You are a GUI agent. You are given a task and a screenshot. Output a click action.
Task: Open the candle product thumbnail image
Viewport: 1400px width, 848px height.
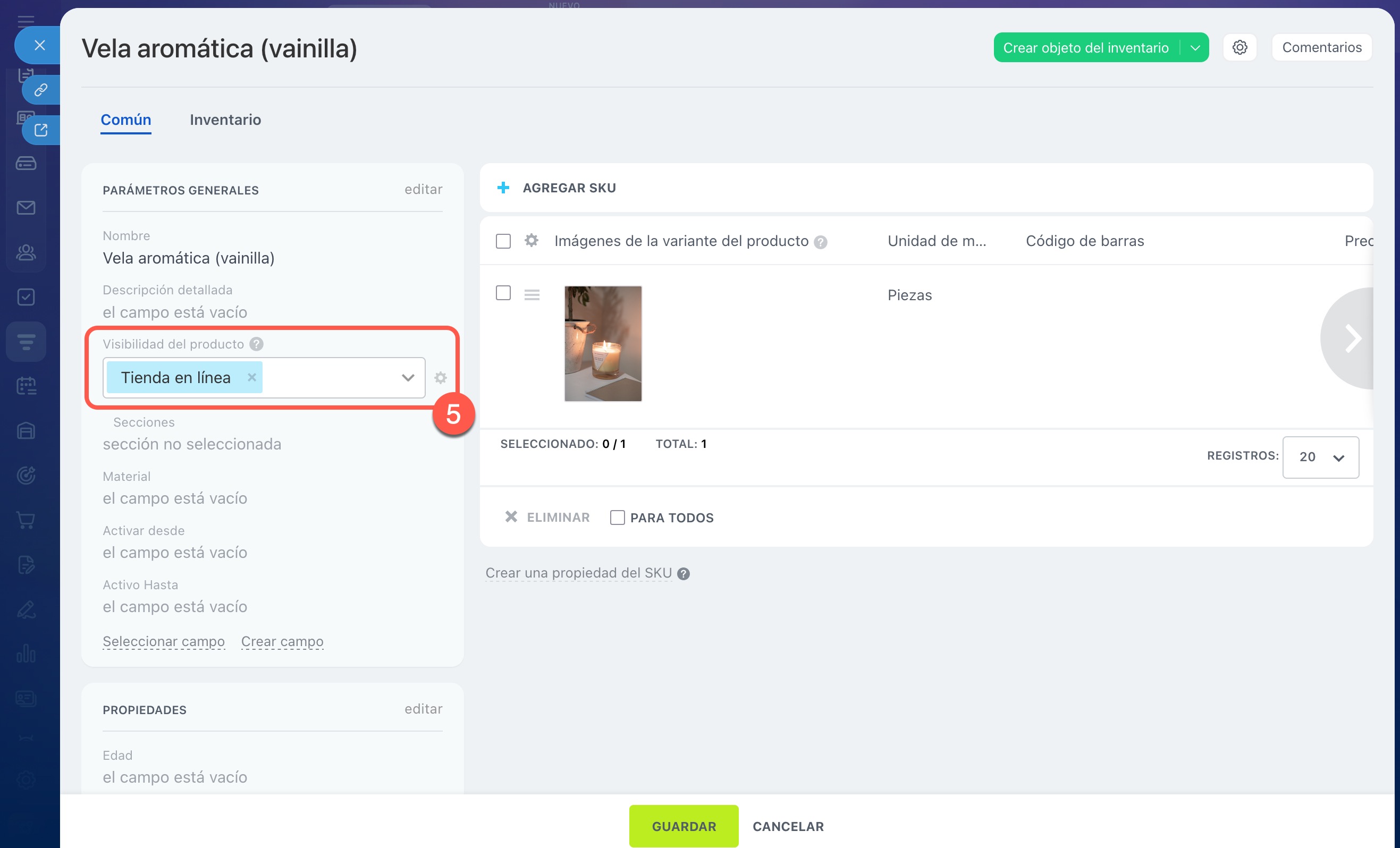click(x=603, y=344)
